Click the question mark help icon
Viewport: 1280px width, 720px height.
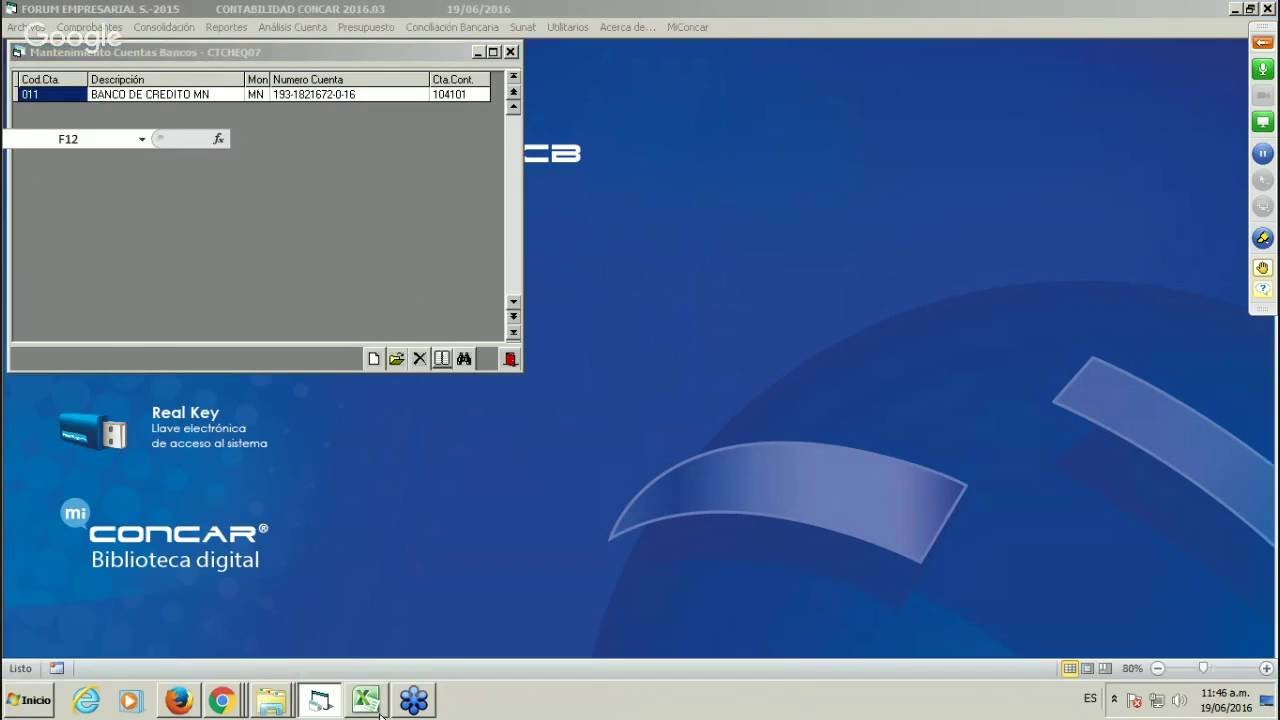(1263, 289)
